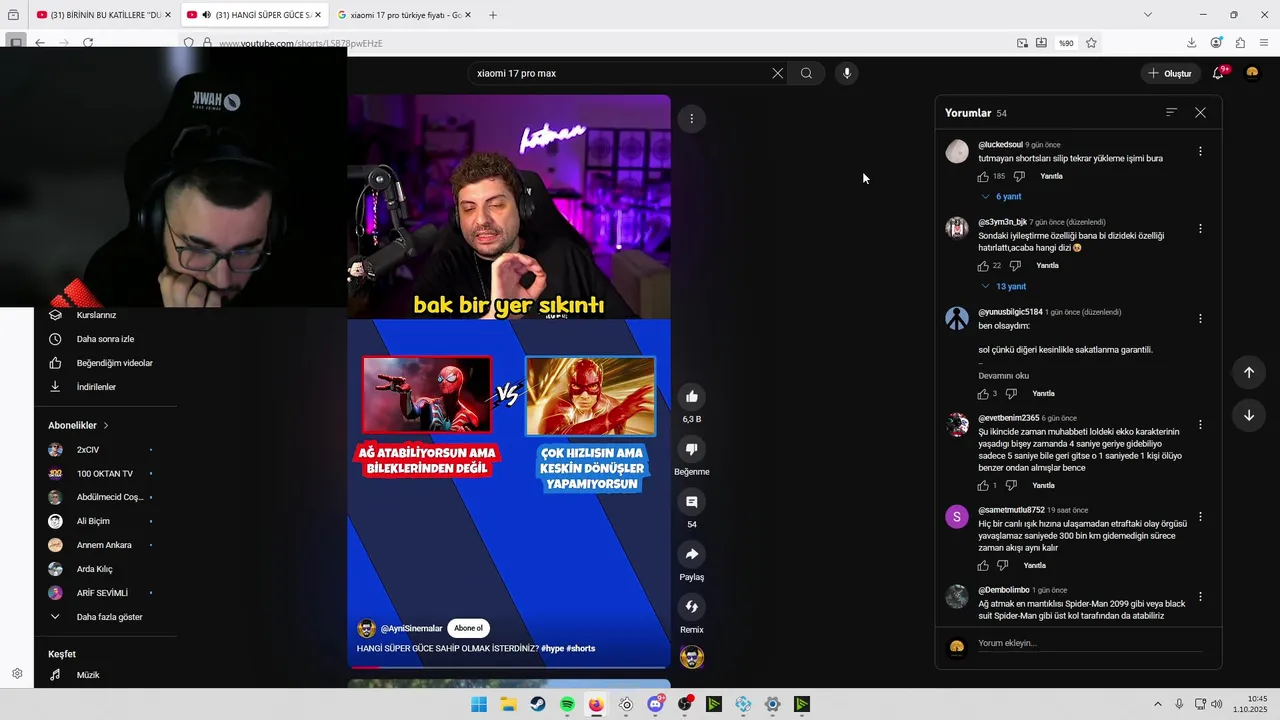1280x720 pixels.
Task: Open options for @sametmutlu8752's comment
Action: (1200, 517)
